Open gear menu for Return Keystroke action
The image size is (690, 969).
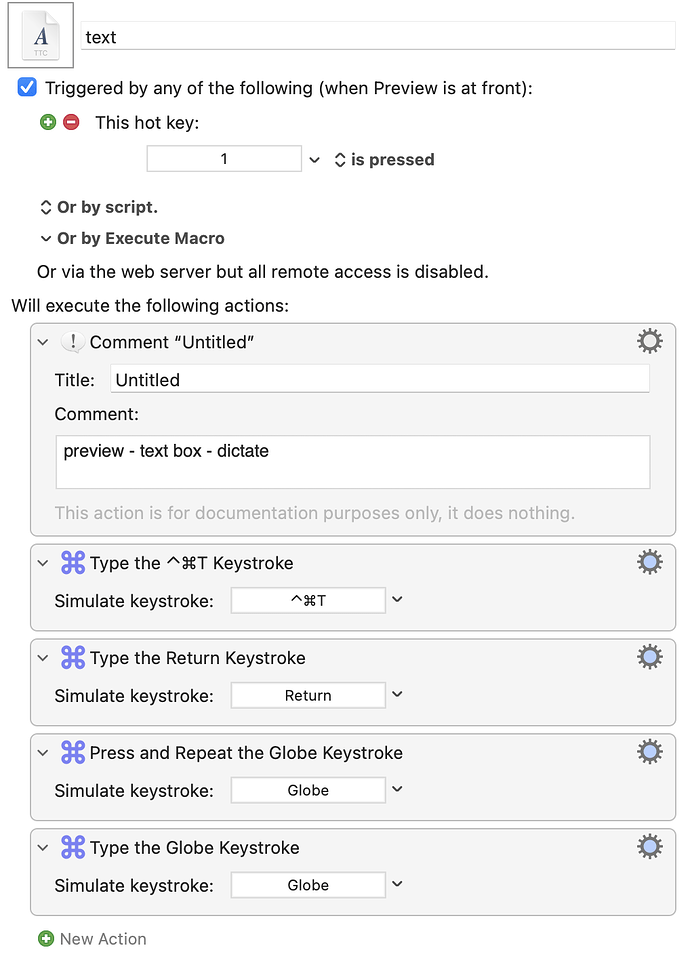(650, 657)
